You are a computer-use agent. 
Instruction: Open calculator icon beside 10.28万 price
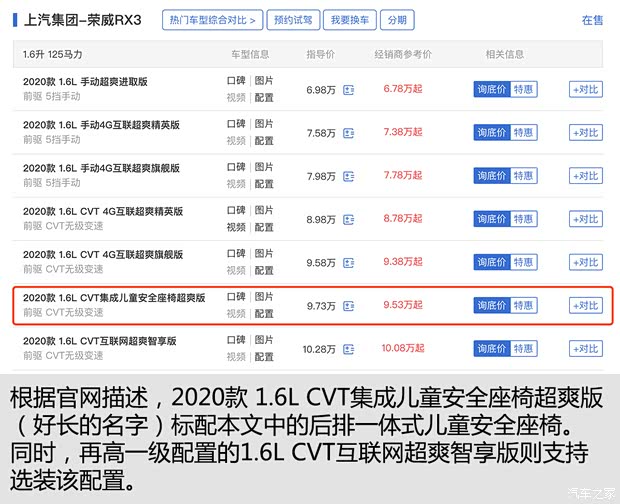[349, 349]
